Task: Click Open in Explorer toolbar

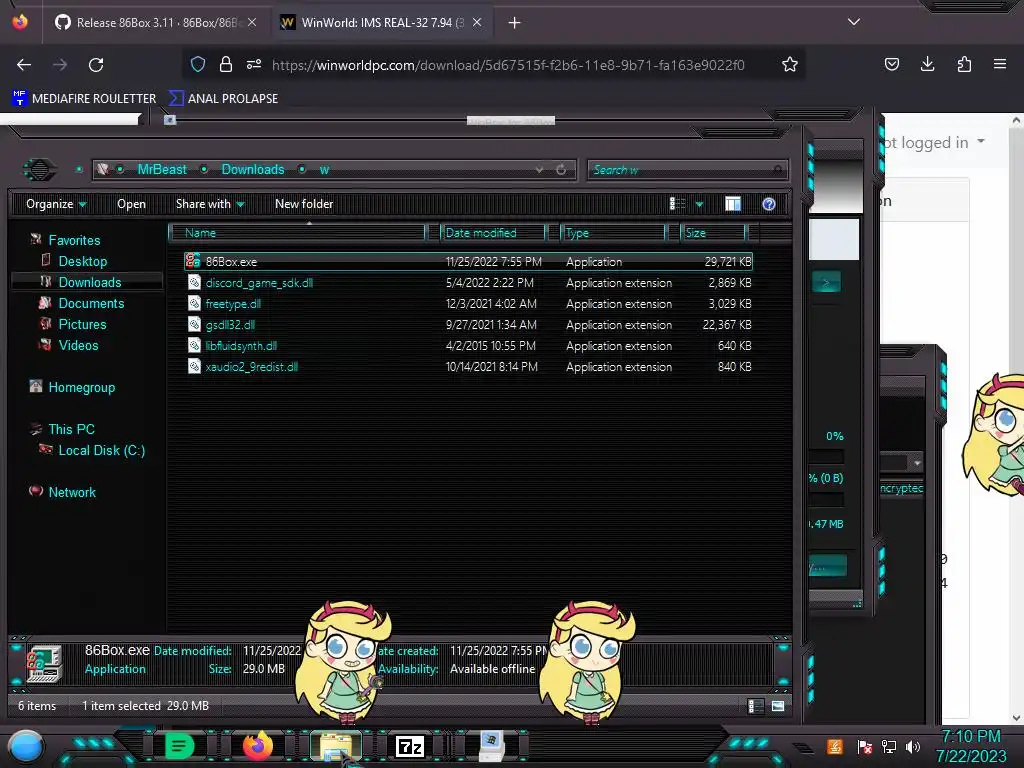Action: point(131,204)
